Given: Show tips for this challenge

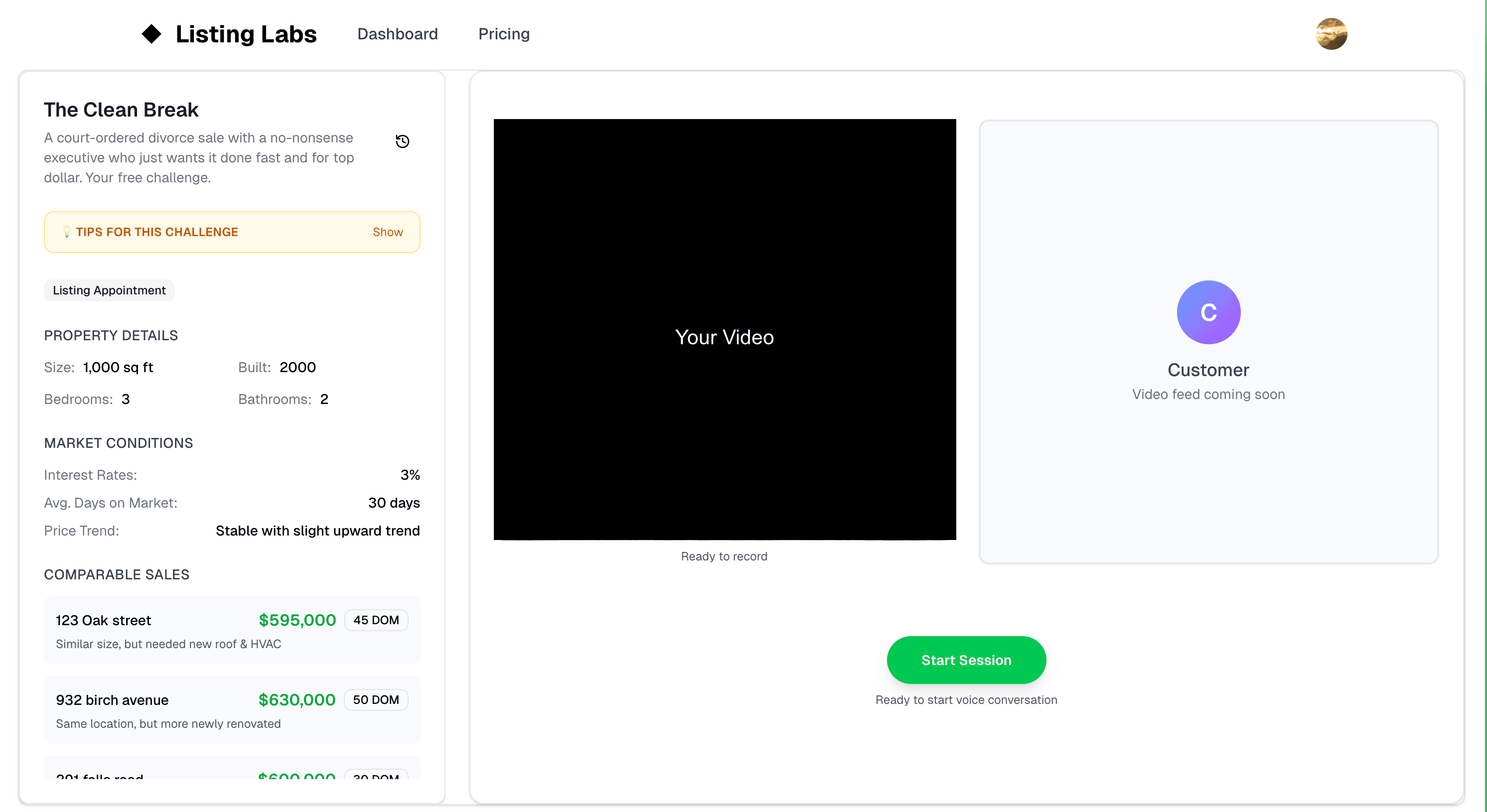Looking at the screenshot, I should pos(387,232).
